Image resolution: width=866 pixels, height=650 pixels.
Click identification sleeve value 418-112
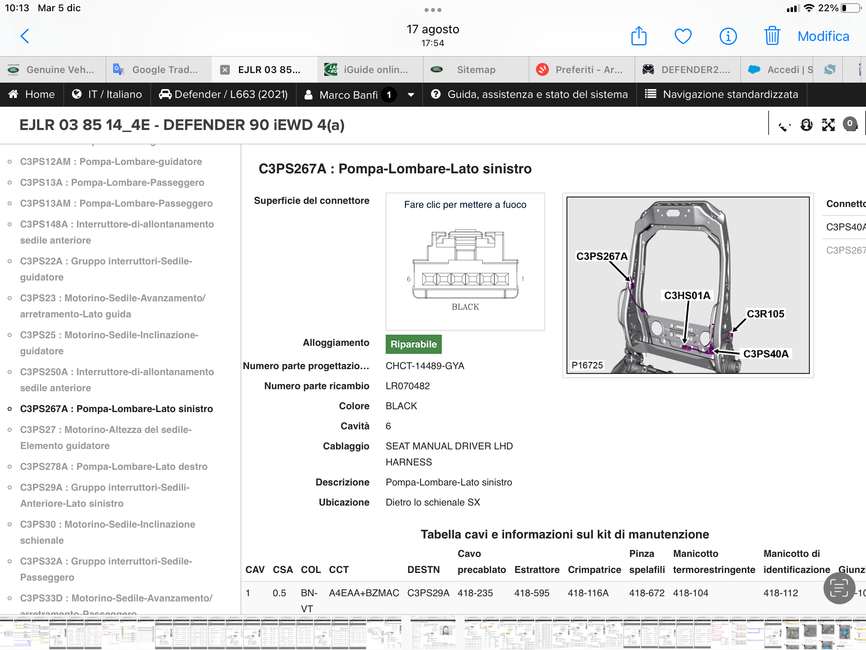781,593
